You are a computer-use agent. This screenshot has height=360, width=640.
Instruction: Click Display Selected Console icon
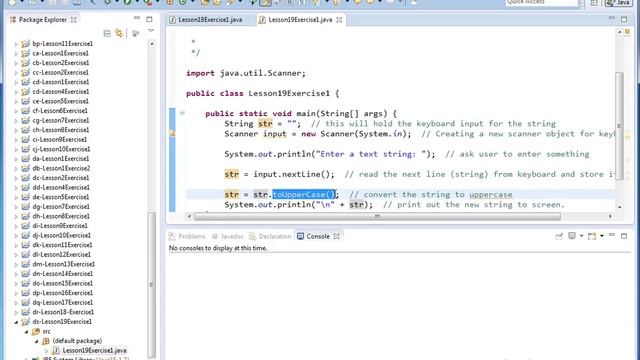tap(572, 236)
